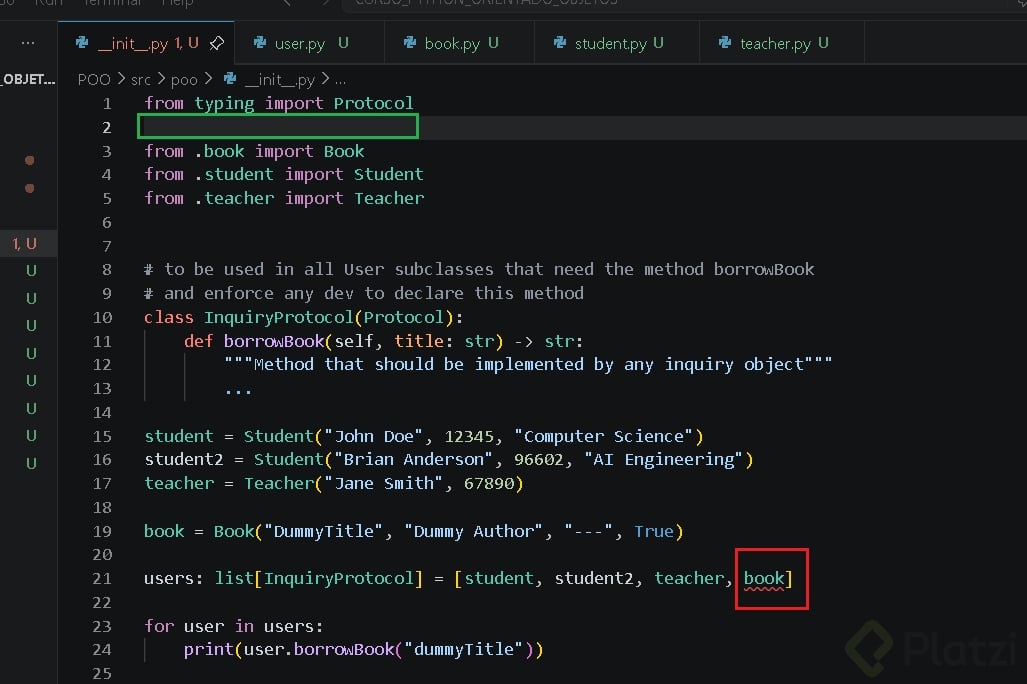Click the Teacher class name on line 5
1027x684 pixels.
pos(389,199)
